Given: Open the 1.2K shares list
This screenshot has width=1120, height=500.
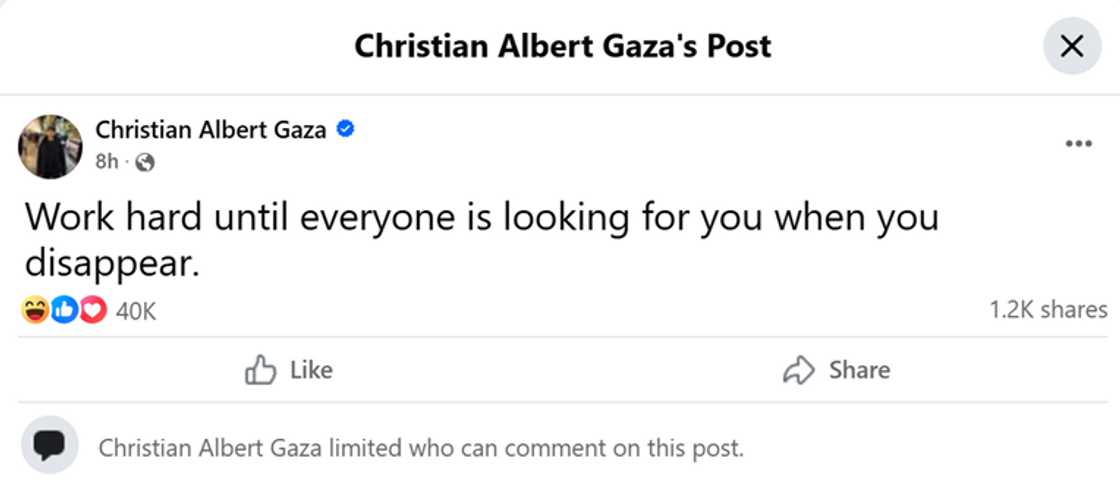Looking at the screenshot, I should (x=1048, y=310).
